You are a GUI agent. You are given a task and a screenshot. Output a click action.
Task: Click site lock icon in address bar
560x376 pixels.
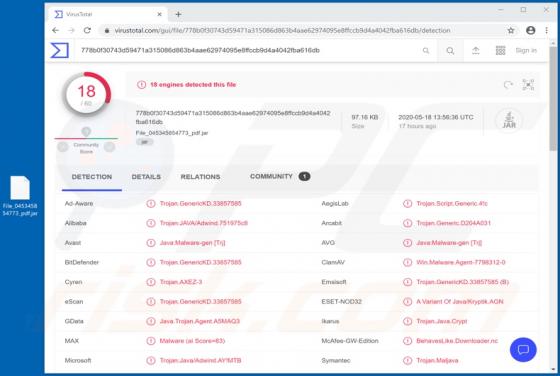[106, 31]
